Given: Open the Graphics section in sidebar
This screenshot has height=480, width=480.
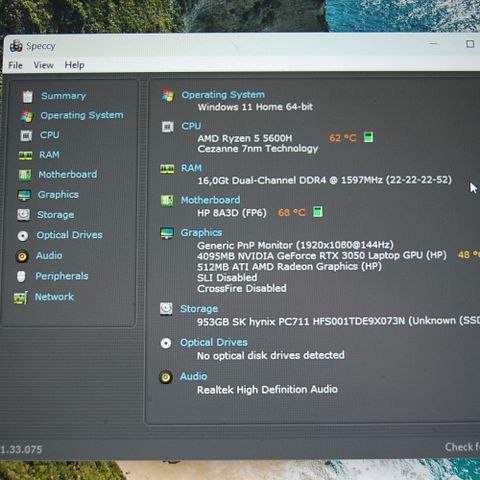Looking at the screenshot, I should click(58, 195).
